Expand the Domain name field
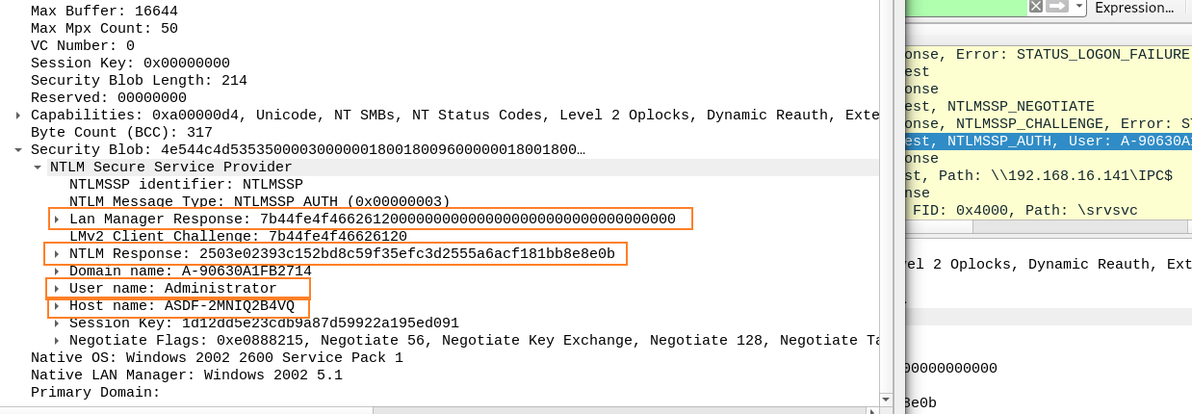 pyautogui.click(x=56, y=271)
